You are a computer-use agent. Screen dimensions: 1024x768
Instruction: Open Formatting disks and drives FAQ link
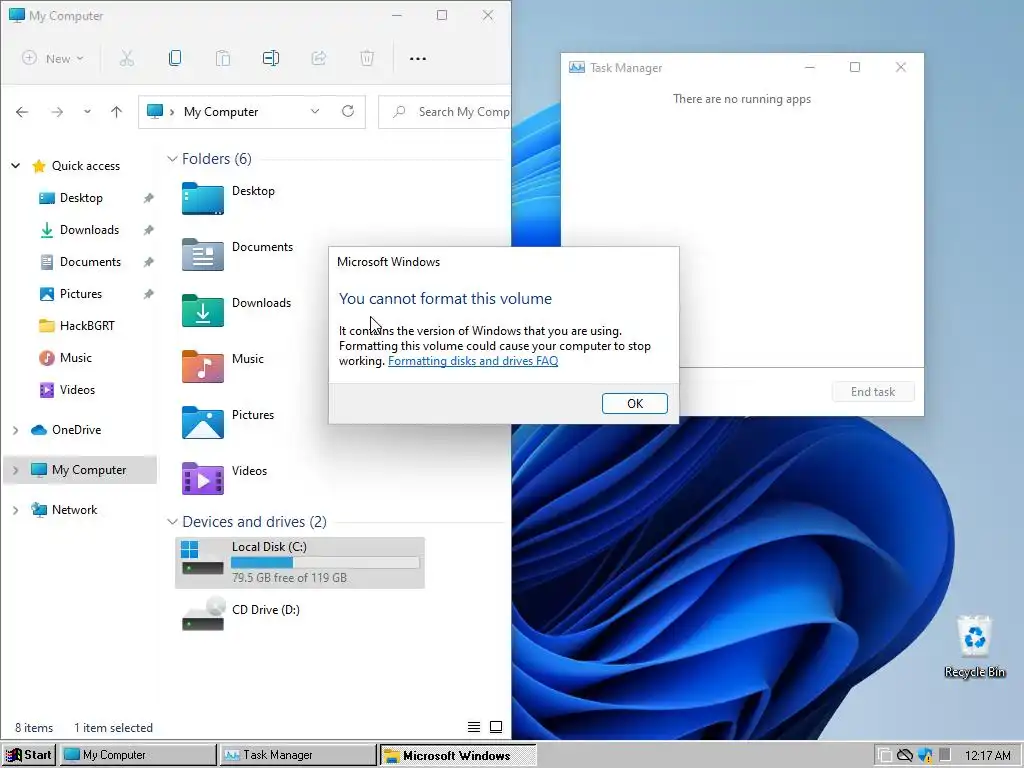pos(473,361)
